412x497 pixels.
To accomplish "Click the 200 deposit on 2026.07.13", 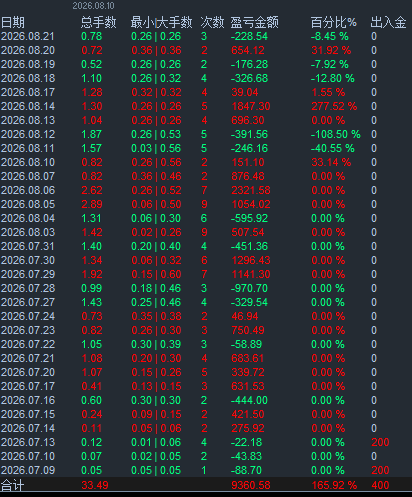I will pyautogui.click(x=380, y=442).
